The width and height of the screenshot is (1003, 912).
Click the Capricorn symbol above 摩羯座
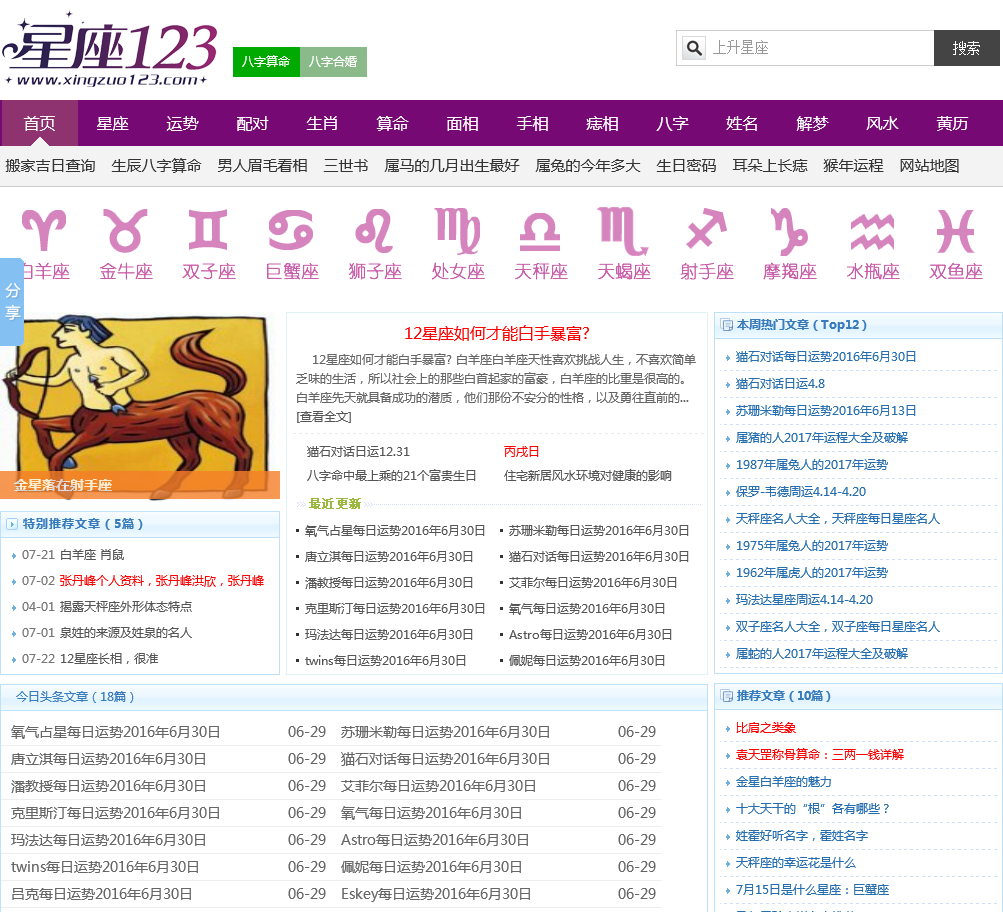click(789, 232)
